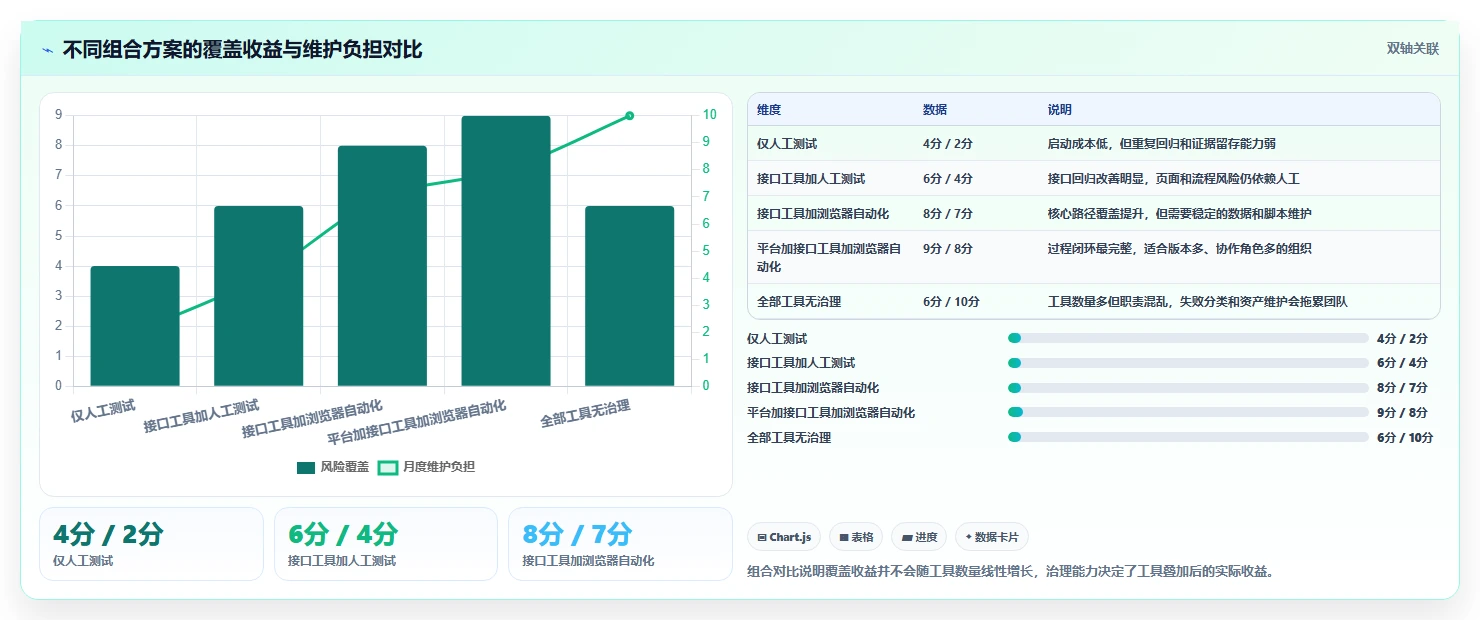Screen dimensions: 1480x620
Task: Click the 说明 table column header
Action: (x=1060, y=110)
